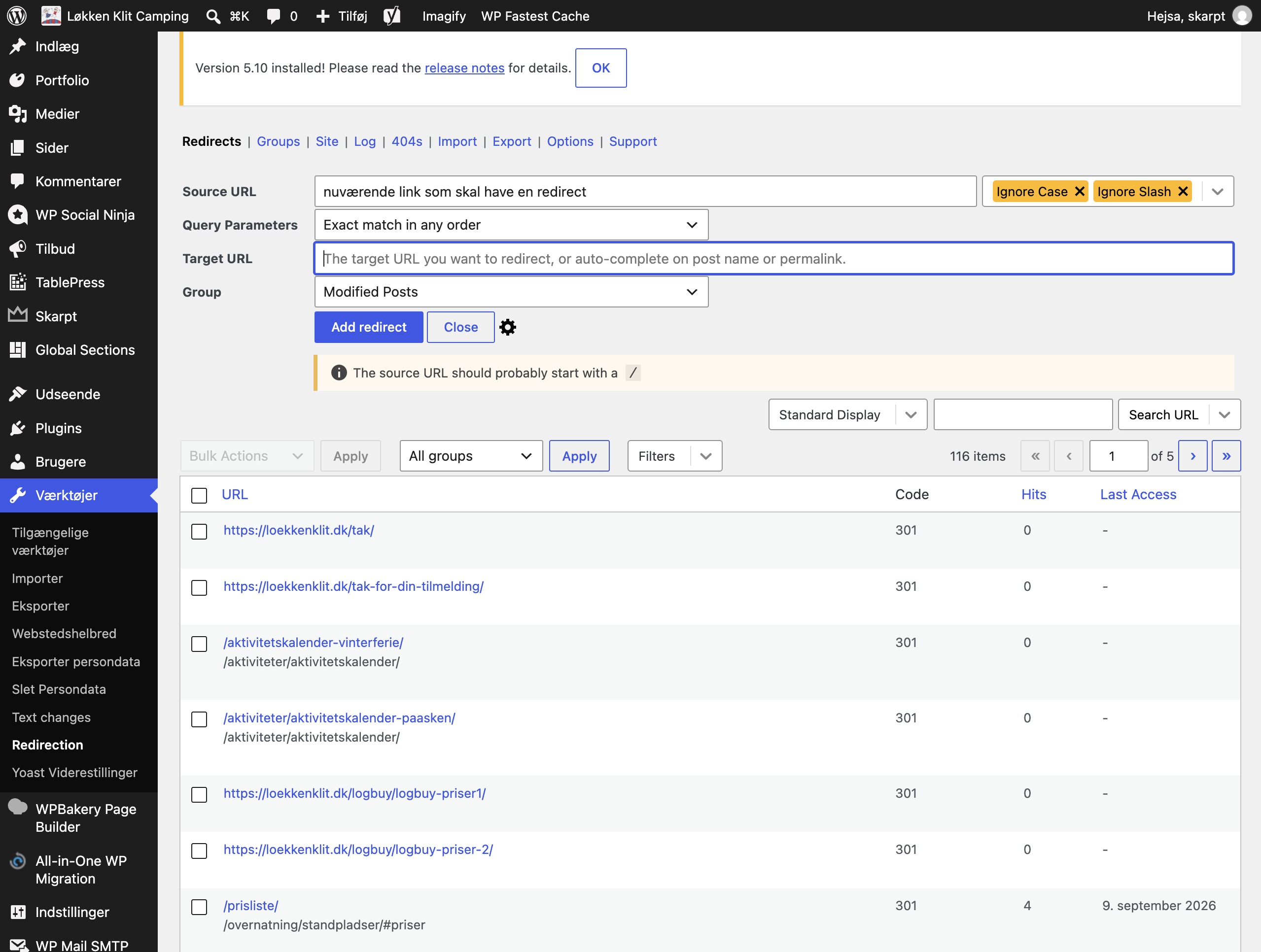Remove the Ignore Slash flag
Viewport: 1261px width, 952px height.
[1183, 191]
